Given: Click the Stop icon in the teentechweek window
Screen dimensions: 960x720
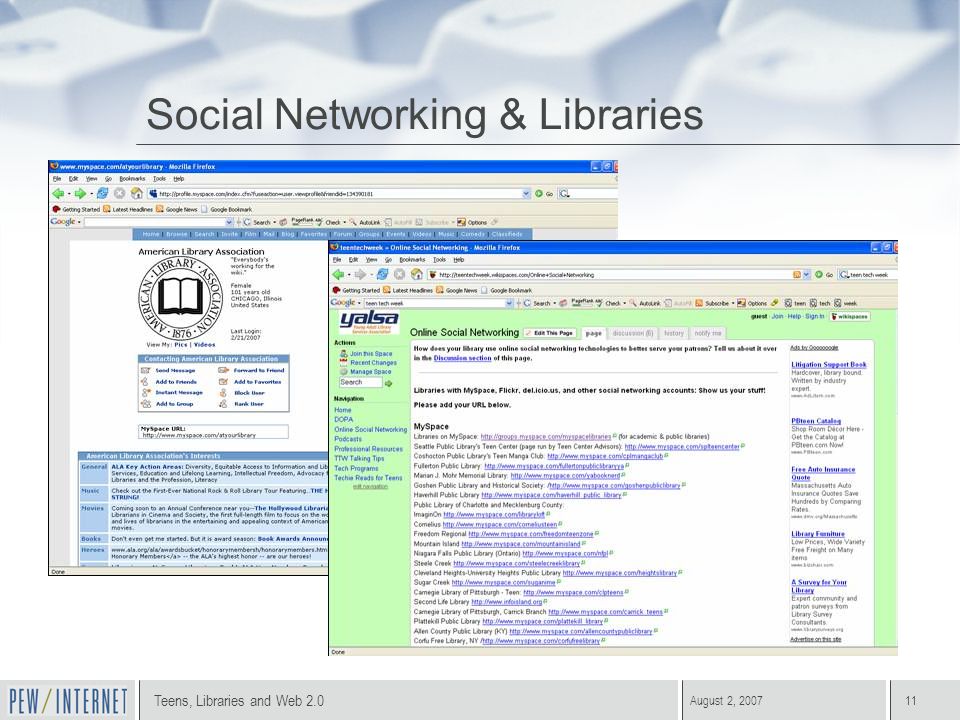Looking at the screenshot, I should (x=399, y=274).
